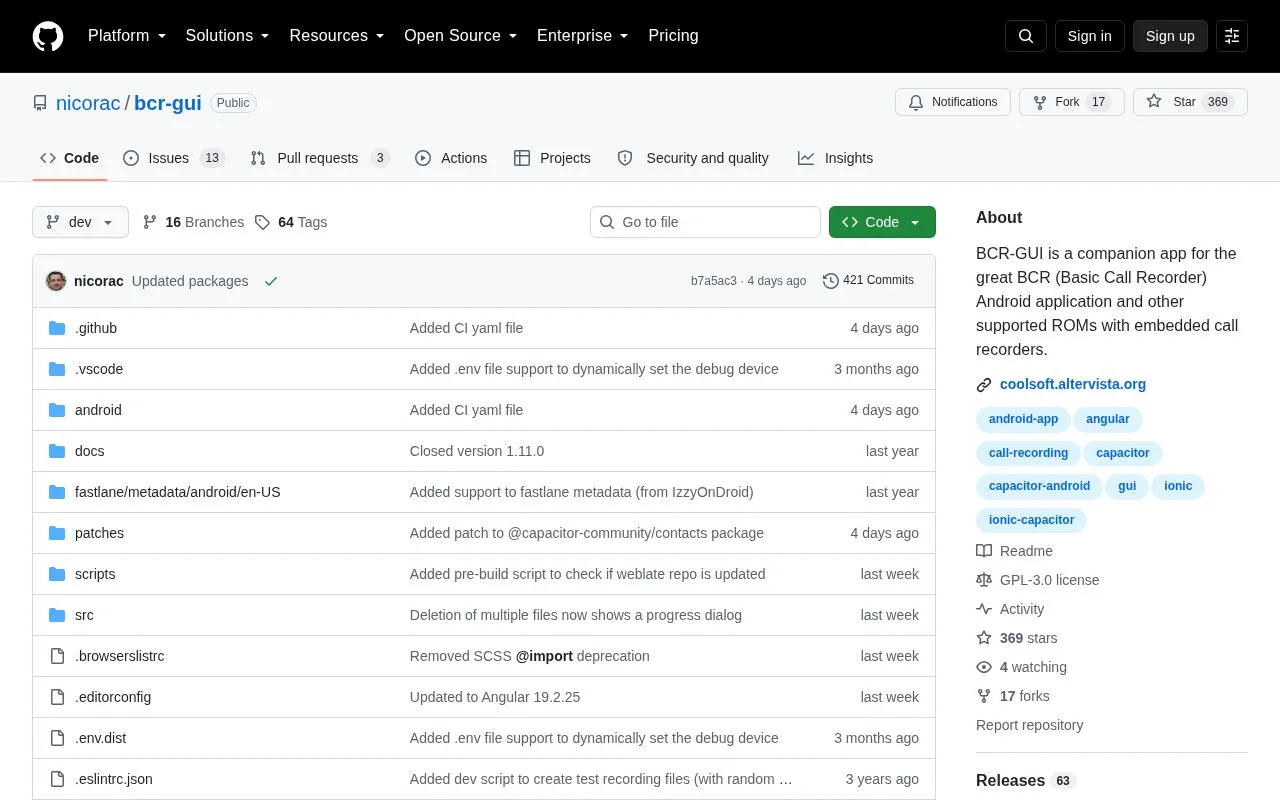This screenshot has width=1280, height=800.
Task: Switch to the Insights tab
Action: [x=835, y=158]
